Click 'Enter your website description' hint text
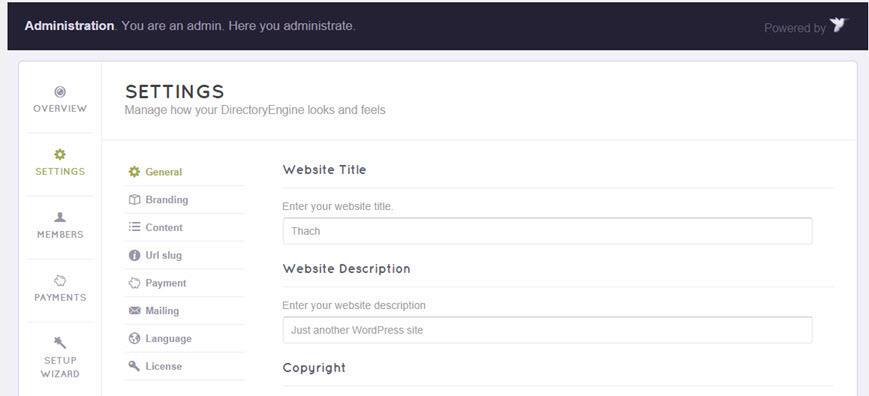This screenshot has width=869, height=396. [x=354, y=305]
